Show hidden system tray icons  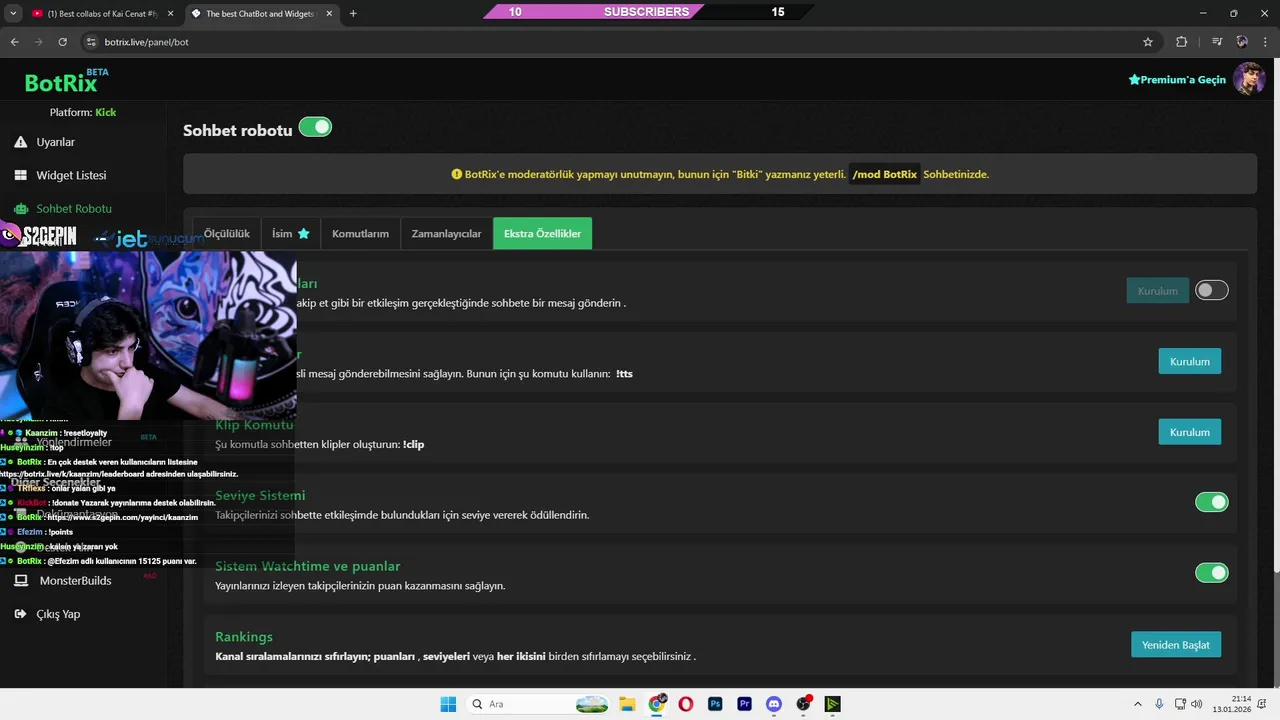tap(1139, 704)
